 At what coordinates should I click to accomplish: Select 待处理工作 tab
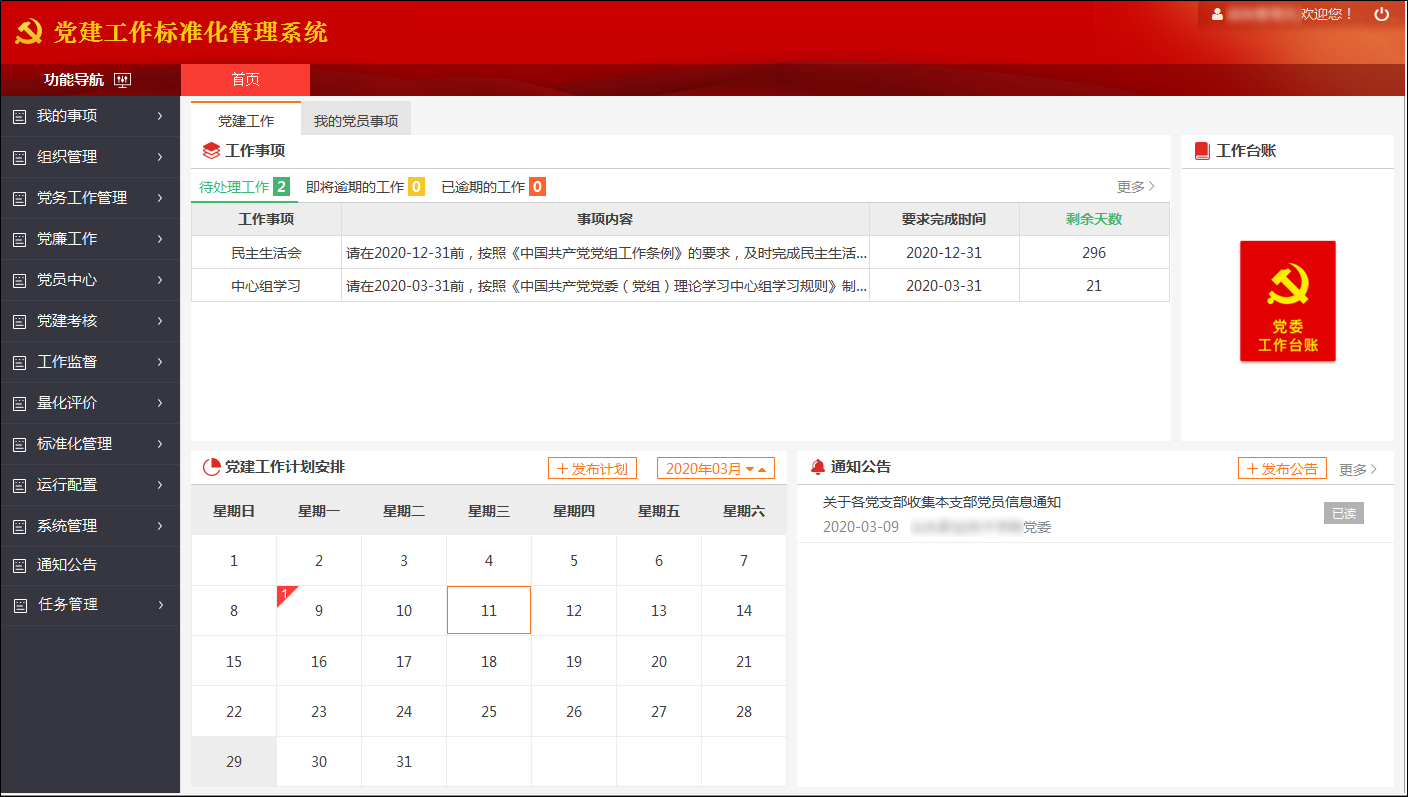[244, 187]
